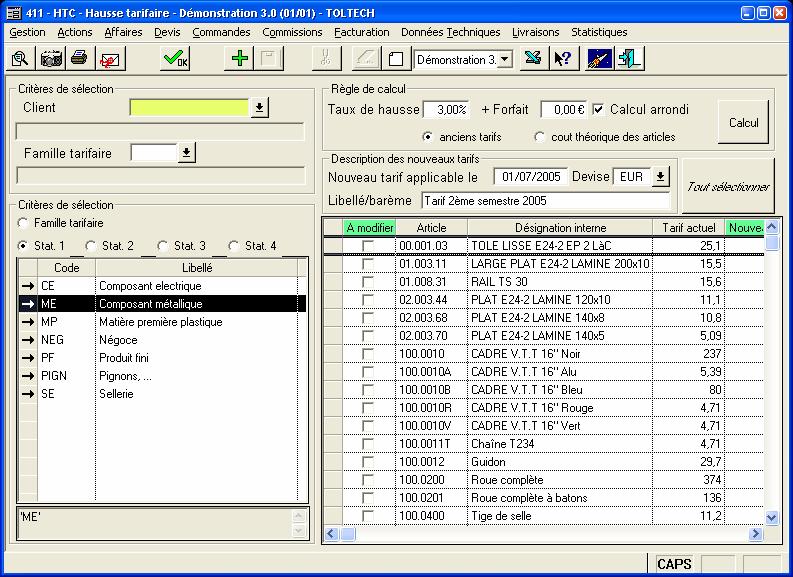
Task: Select the Stat. 2 radio button
Action: (x=91, y=246)
